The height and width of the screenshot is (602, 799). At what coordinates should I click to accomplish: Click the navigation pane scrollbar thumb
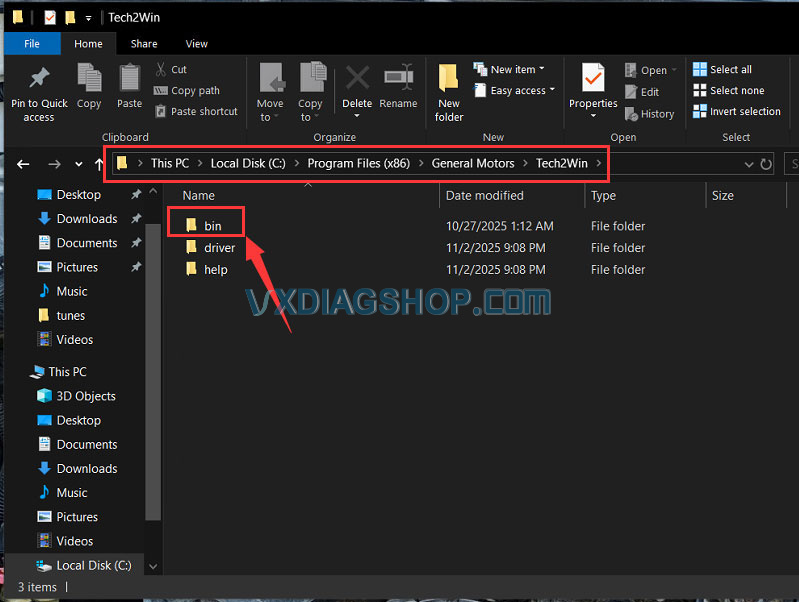pyautogui.click(x=153, y=371)
